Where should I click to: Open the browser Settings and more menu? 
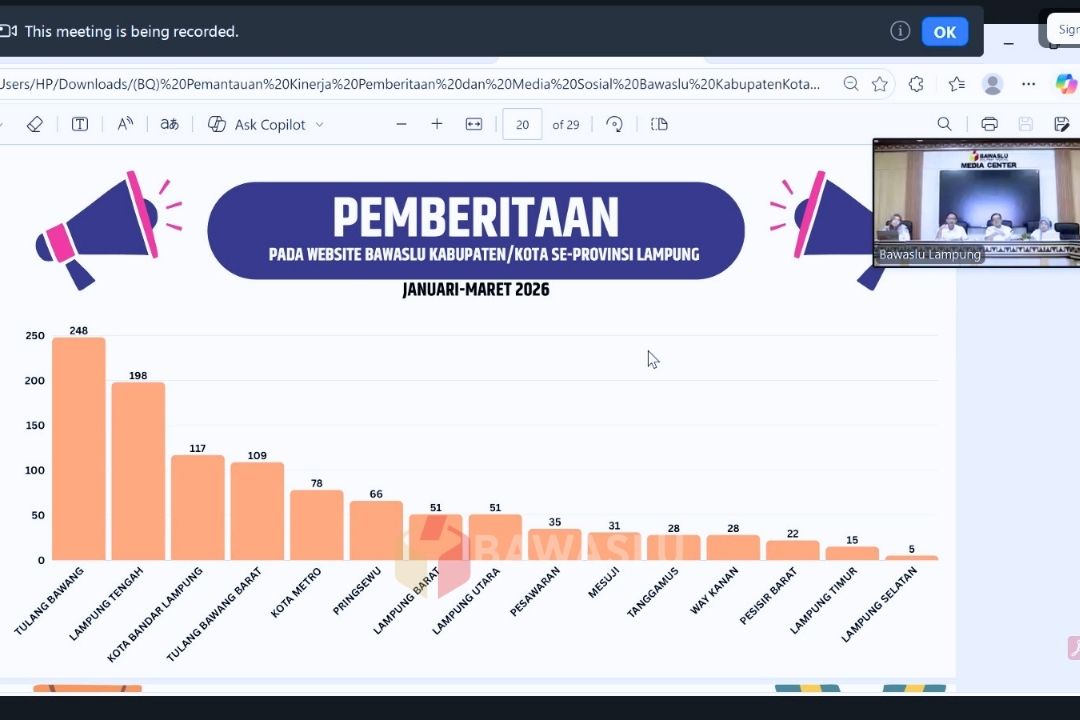(x=1028, y=84)
